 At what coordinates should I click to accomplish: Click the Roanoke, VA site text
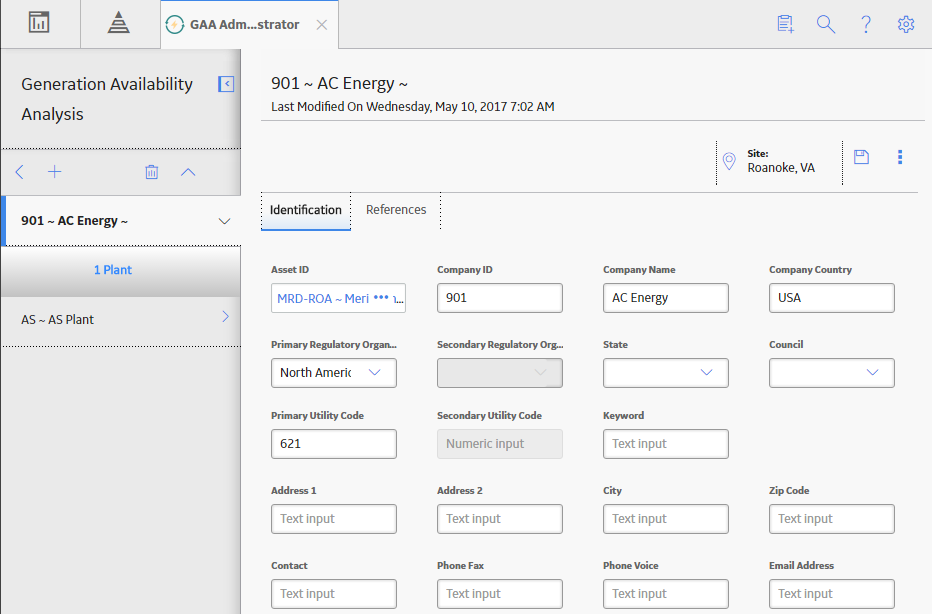tap(781, 168)
